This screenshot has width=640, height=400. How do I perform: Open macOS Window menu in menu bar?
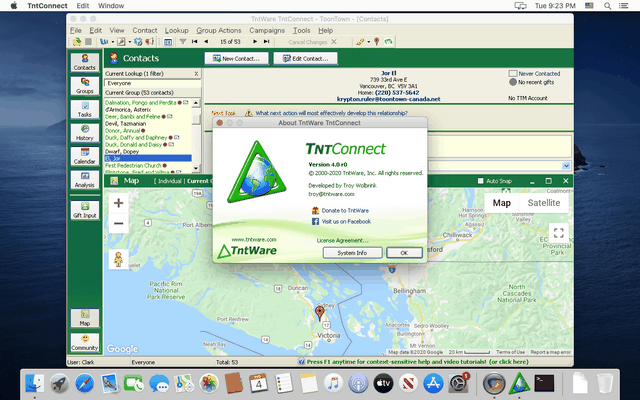tap(111, 6)
